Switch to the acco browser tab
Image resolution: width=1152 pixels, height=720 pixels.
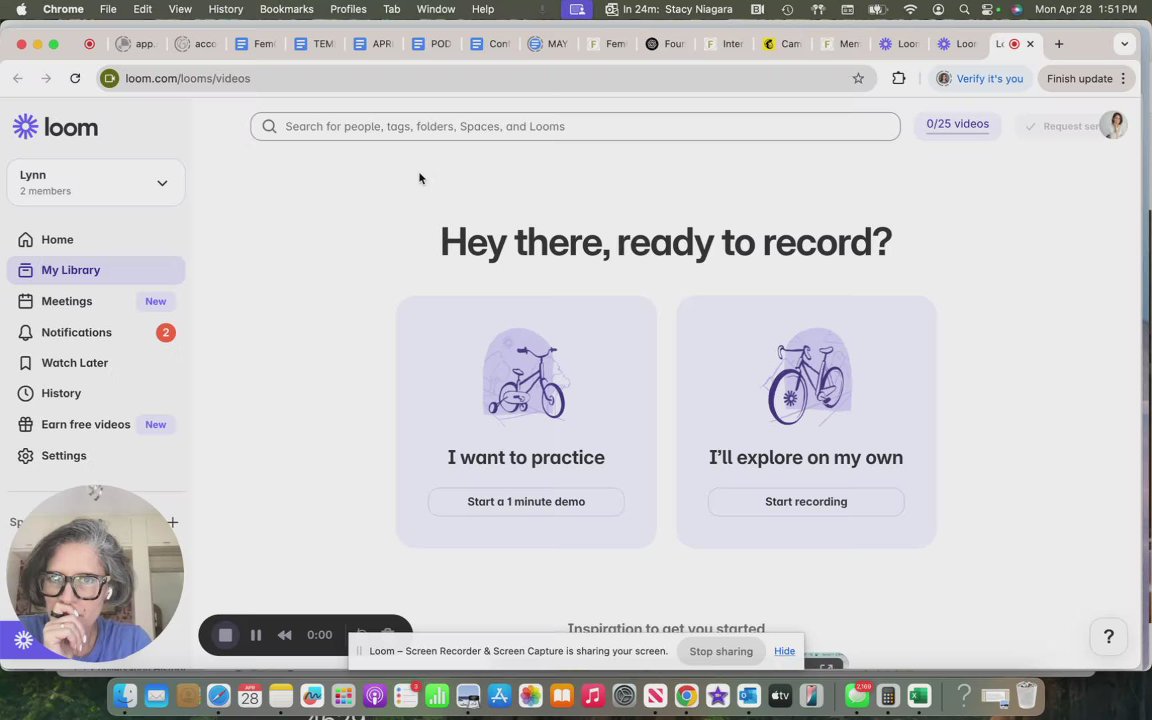pyautogui.click(x=195, y=44)
